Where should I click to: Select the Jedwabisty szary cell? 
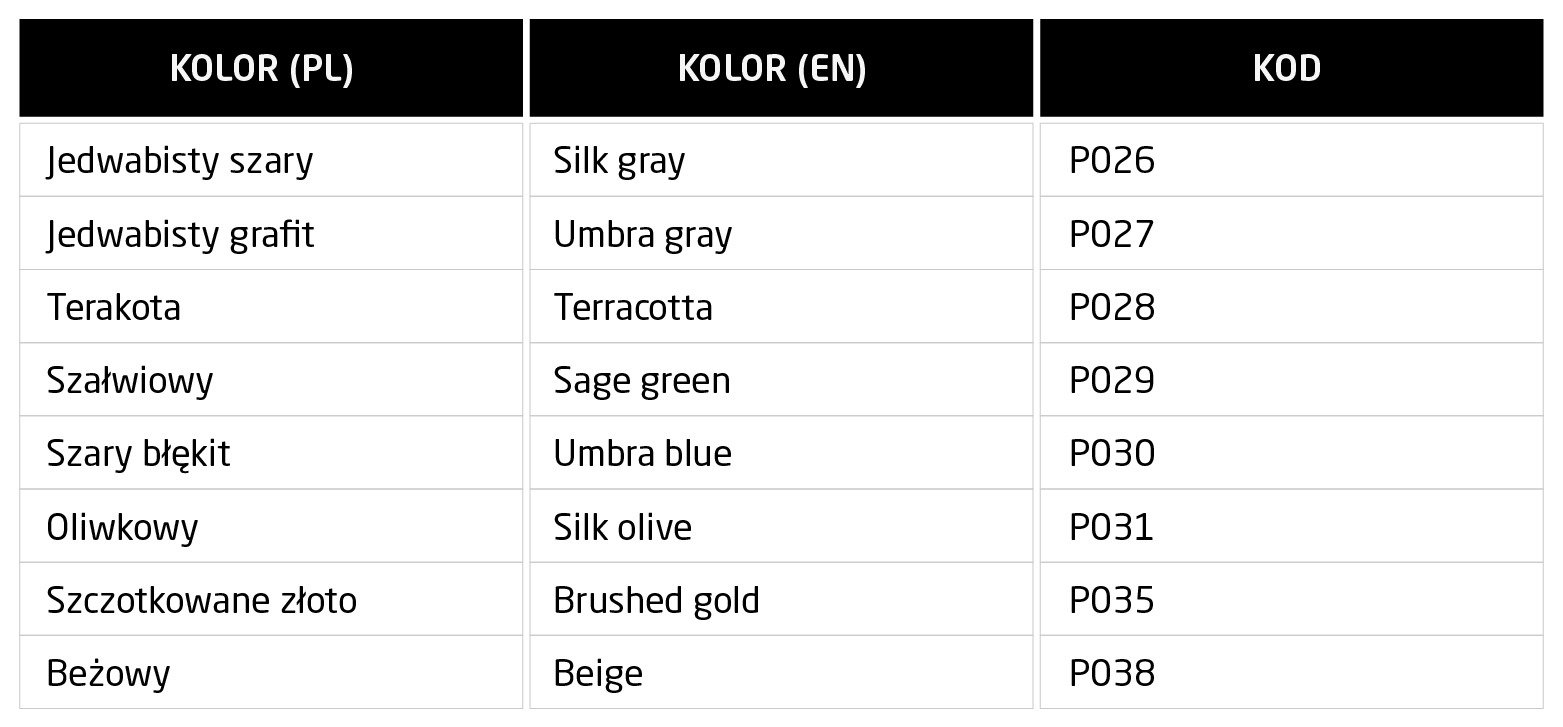pos(180,161)
